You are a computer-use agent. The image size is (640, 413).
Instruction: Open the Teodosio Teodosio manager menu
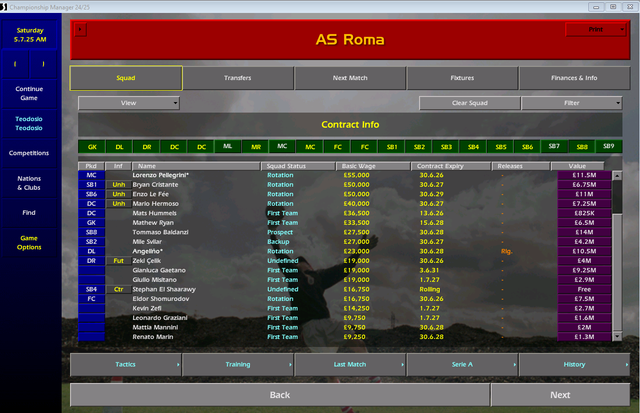click(x=29, y=123)
